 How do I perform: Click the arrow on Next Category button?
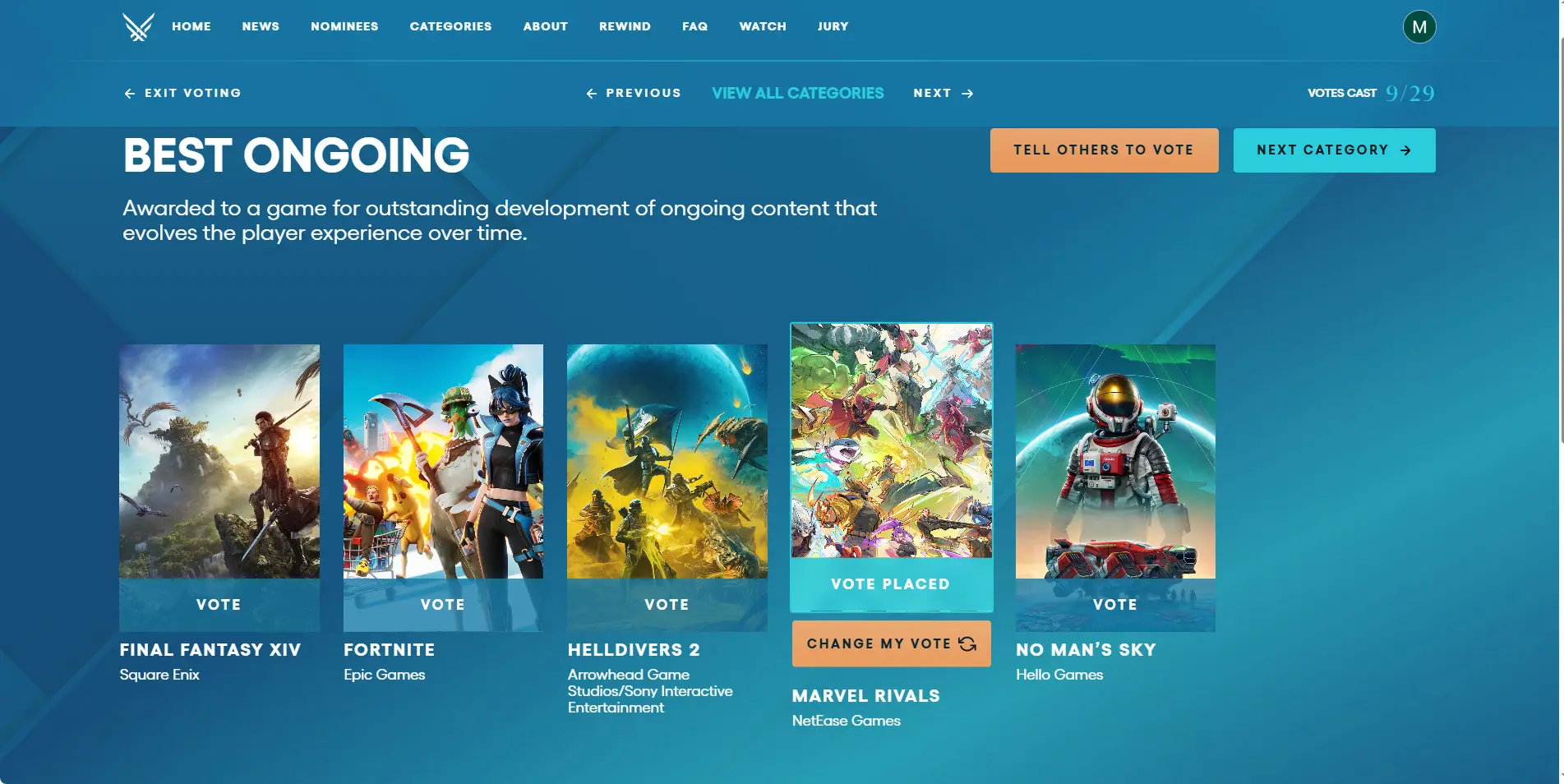click(1405, 150)
